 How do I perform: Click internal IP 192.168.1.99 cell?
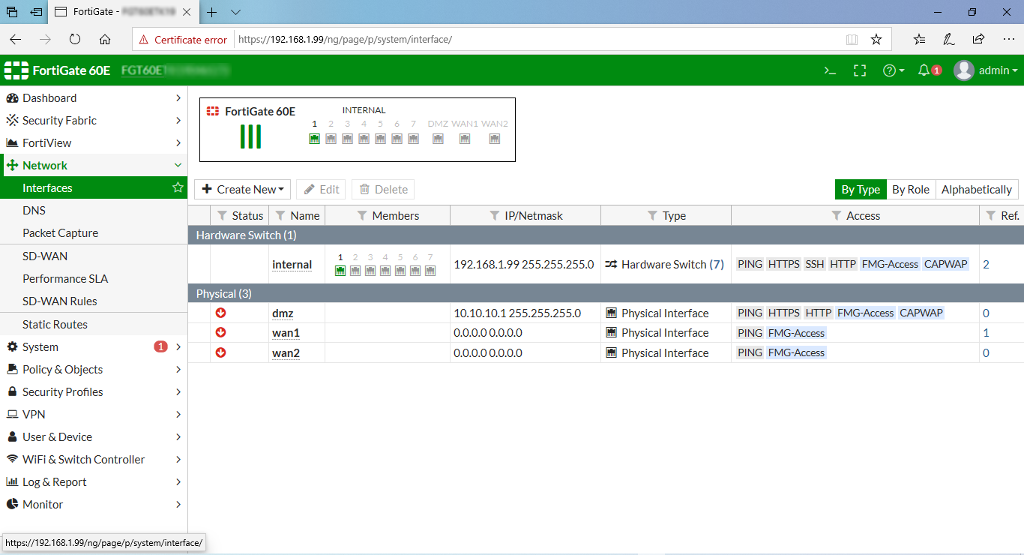click(524, 264)
